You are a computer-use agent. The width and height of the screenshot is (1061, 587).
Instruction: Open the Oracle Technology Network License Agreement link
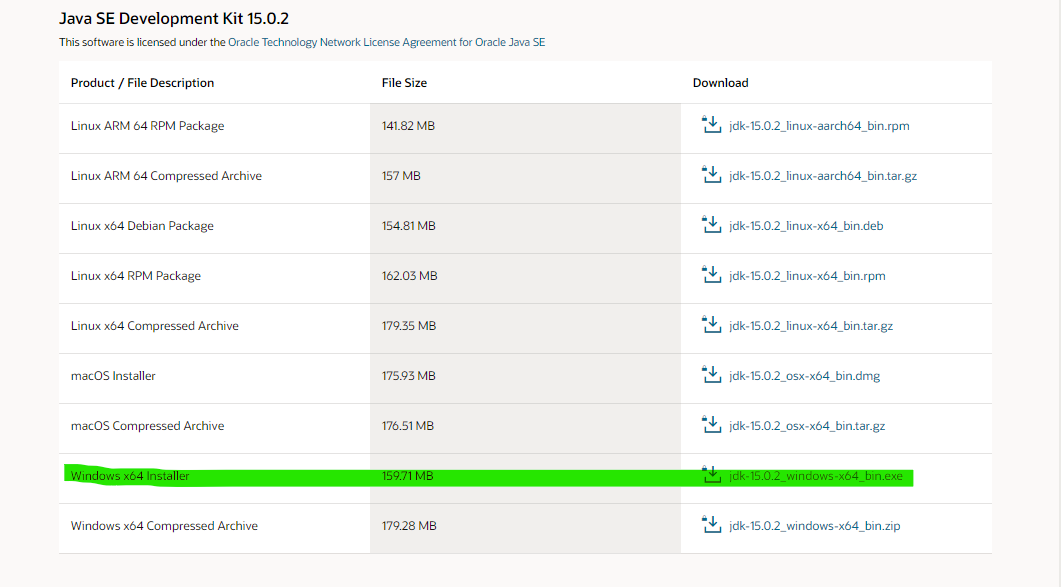coord(386,42)
